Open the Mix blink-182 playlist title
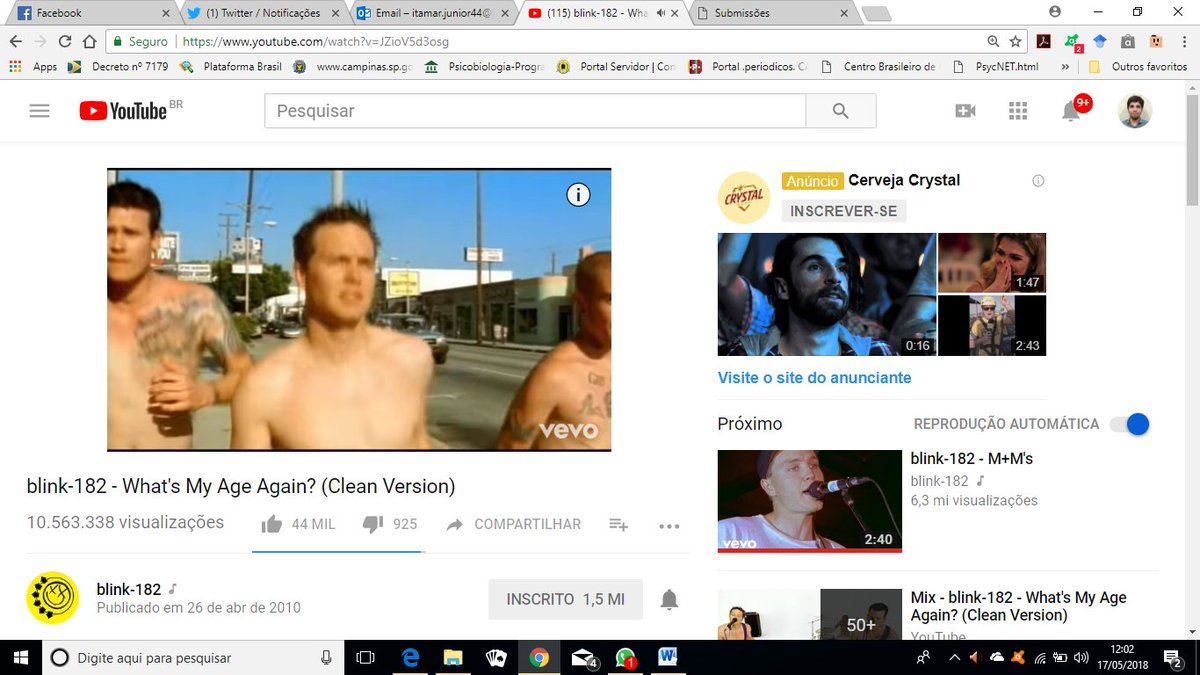This screenshot has height=675, width=1200. [1018, 606]
